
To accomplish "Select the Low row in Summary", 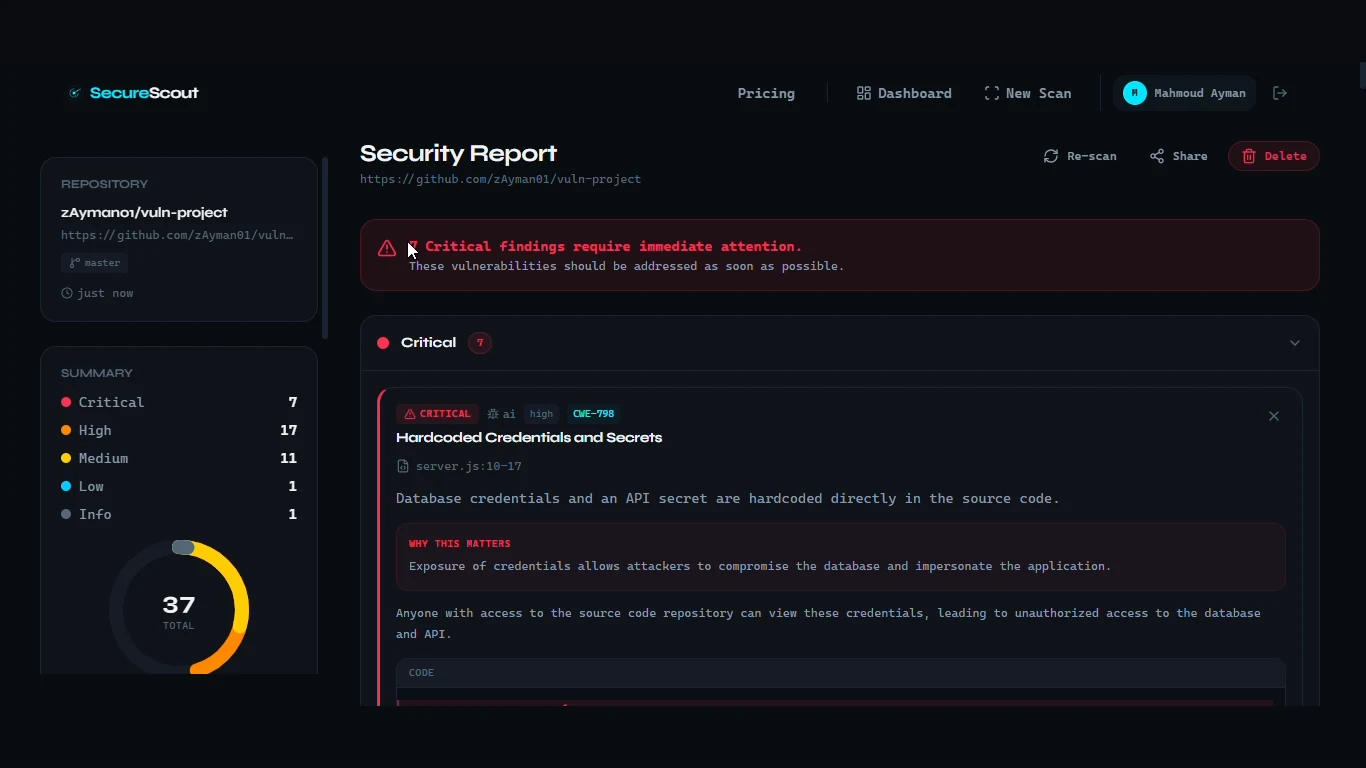I will coord(179,486).
